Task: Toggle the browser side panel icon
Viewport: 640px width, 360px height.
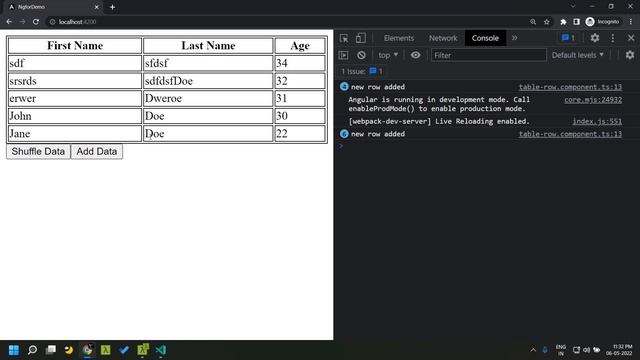Action: point(576,22)
